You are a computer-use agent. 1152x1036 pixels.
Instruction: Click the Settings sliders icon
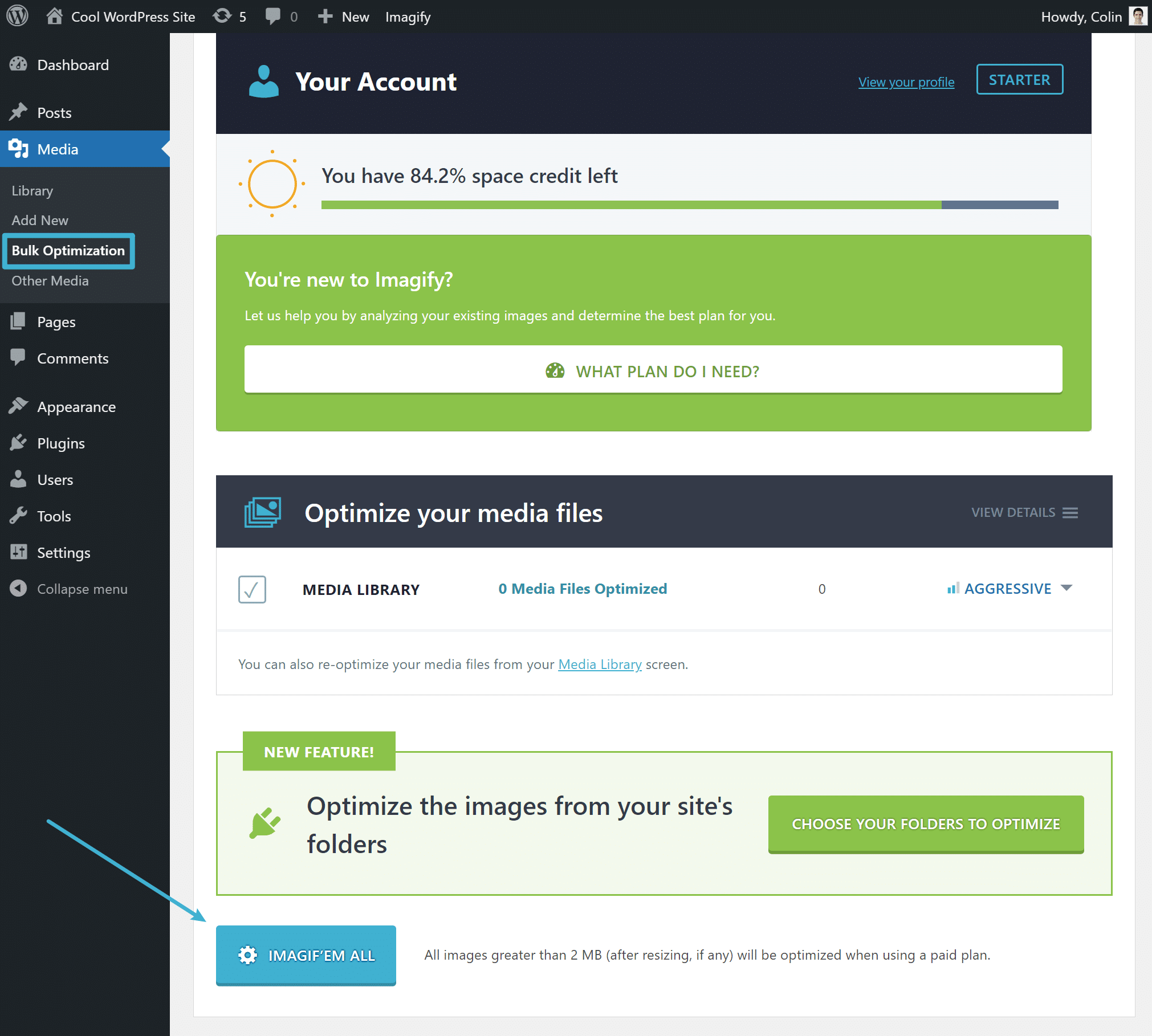click(x=18, y=552)
